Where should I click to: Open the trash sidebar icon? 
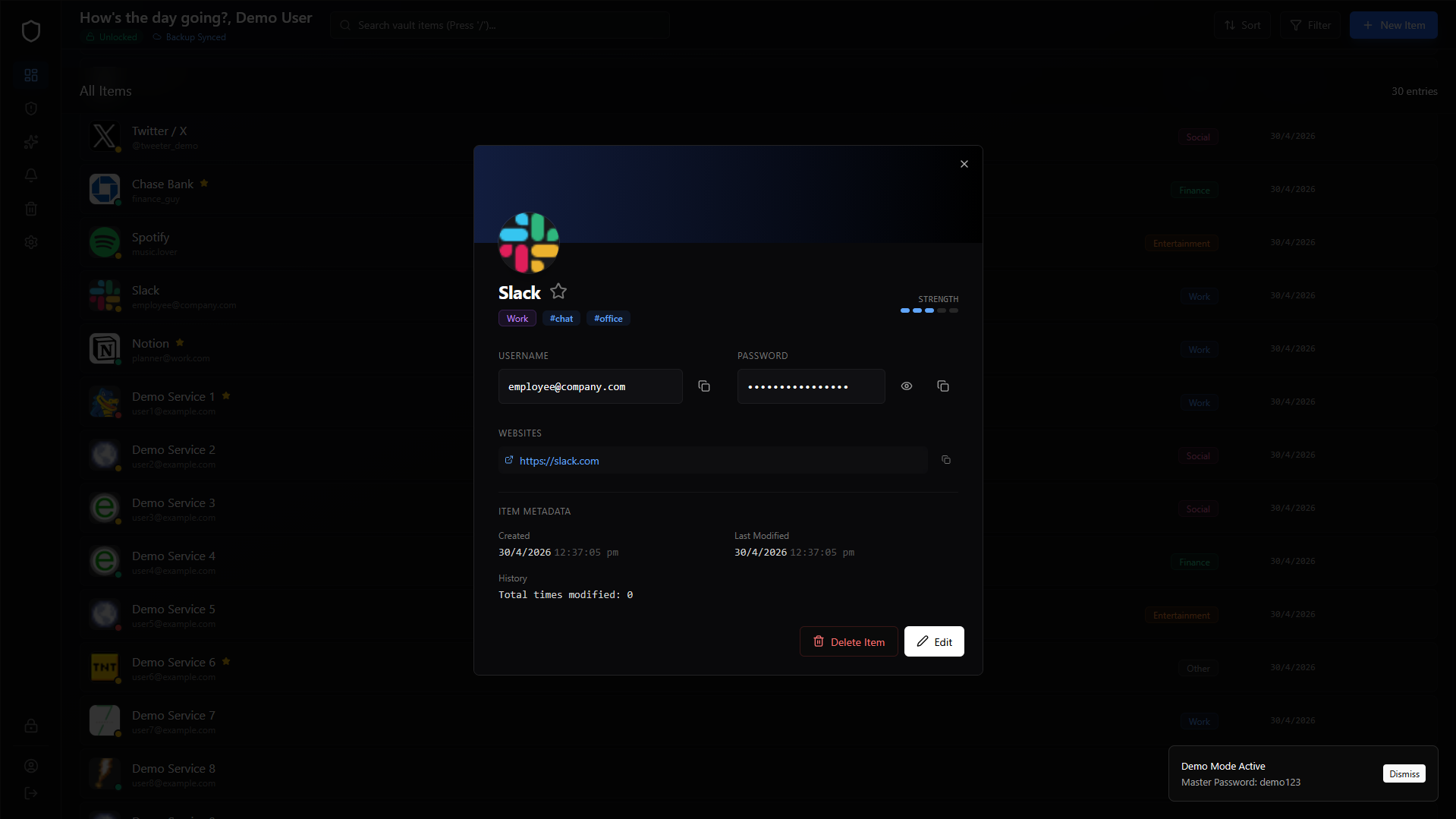pos(31,209)
